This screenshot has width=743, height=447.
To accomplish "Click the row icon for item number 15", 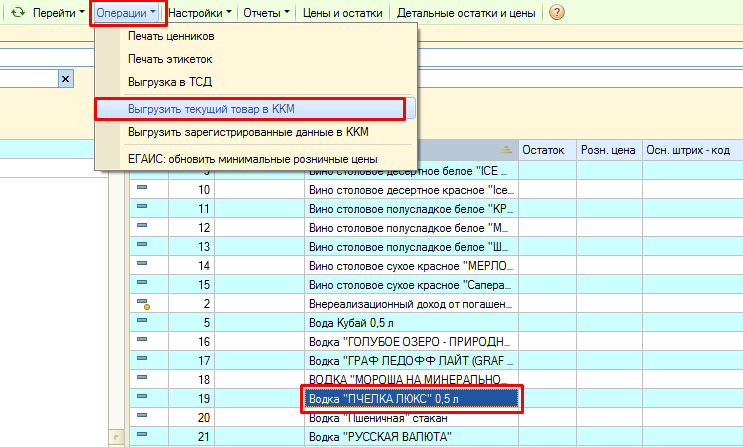I will tap(142, 282).
